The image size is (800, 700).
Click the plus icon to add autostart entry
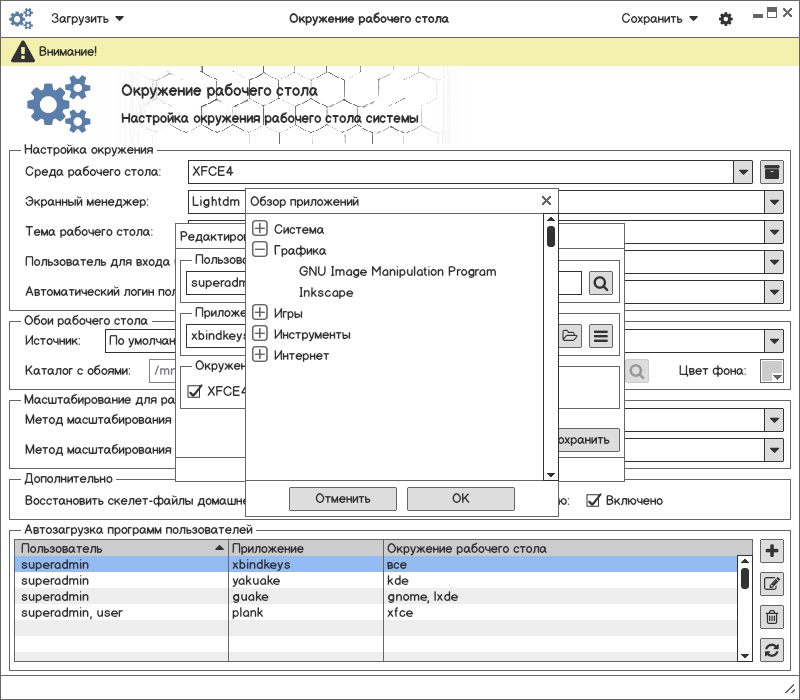(x=771, y=551)
